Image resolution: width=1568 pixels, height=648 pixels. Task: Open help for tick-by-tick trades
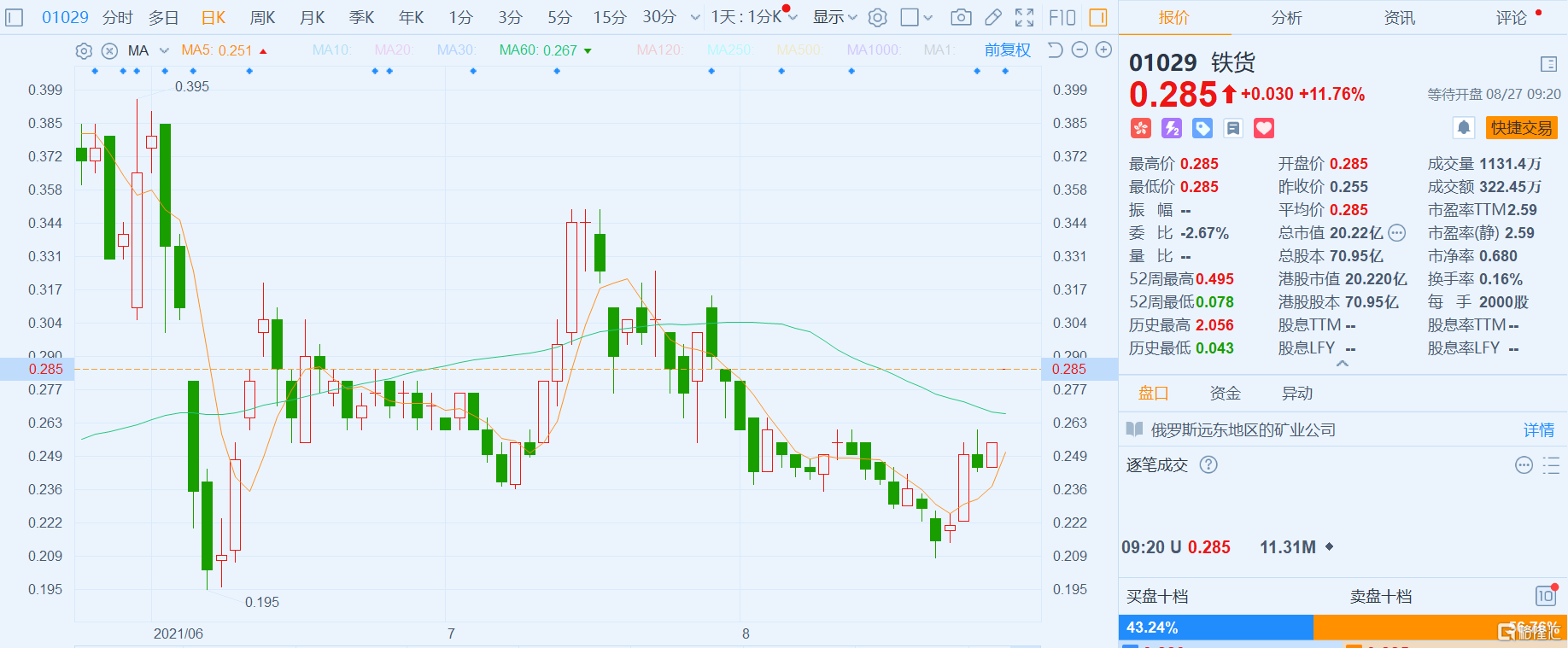[x=1208, y=464]
